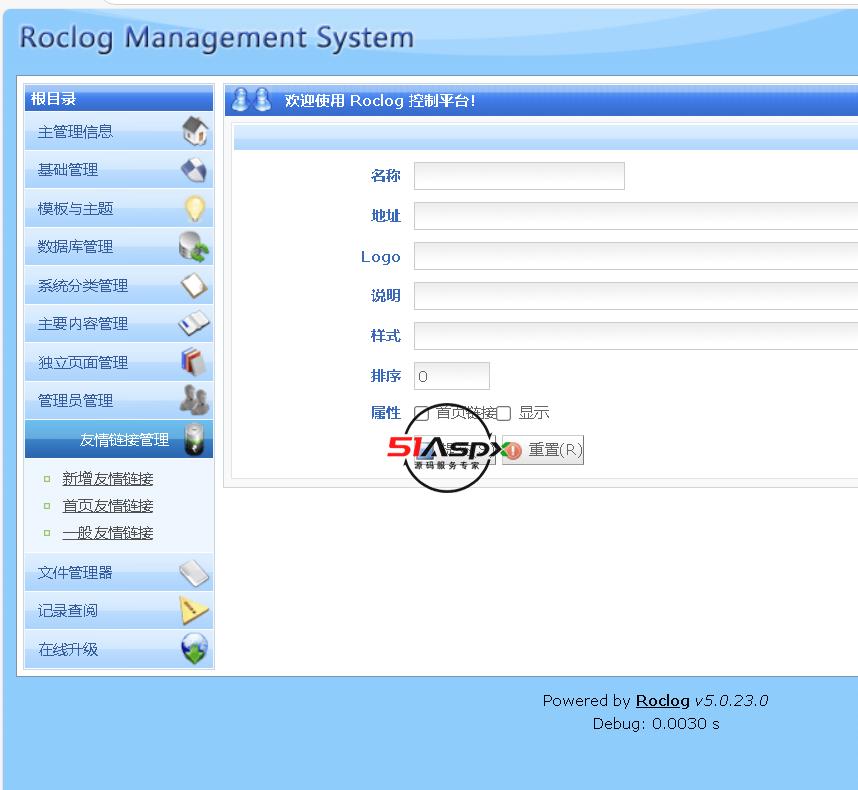Focus the 样式 input field
The image size is (858, 790).
click(x=636, y=336)
